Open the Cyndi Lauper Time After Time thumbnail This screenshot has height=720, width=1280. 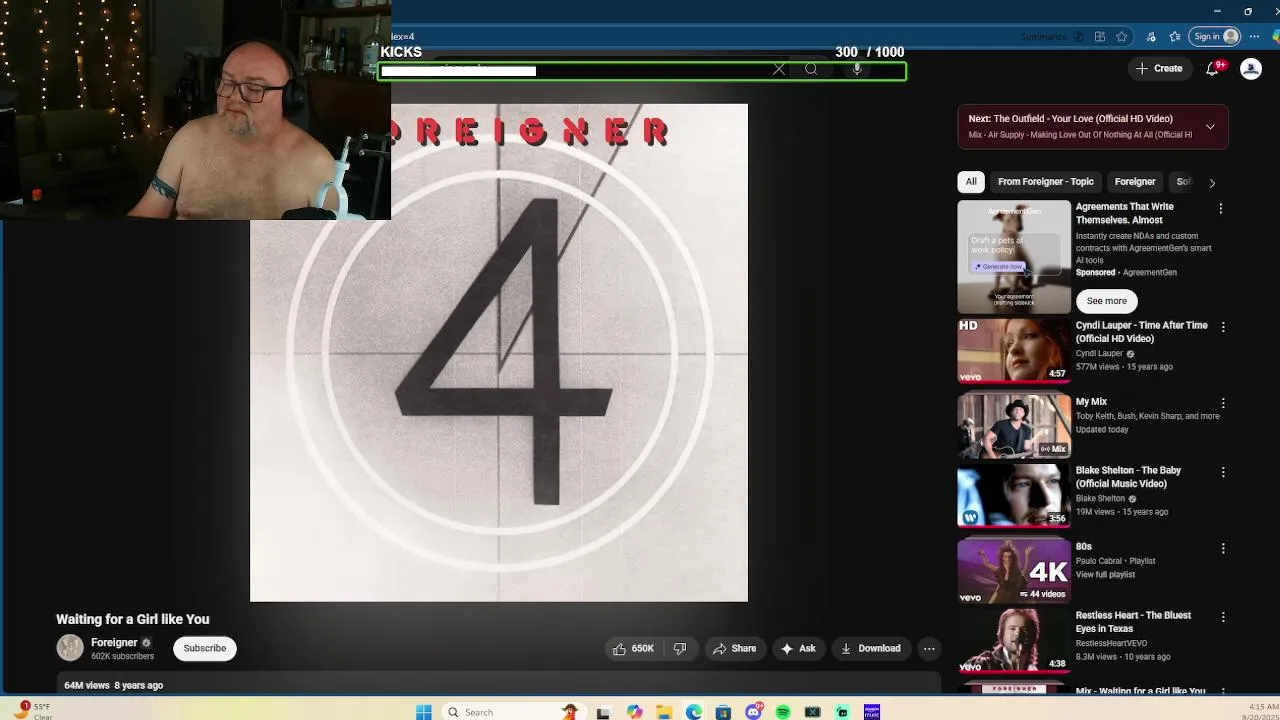tap(1014, 351)
